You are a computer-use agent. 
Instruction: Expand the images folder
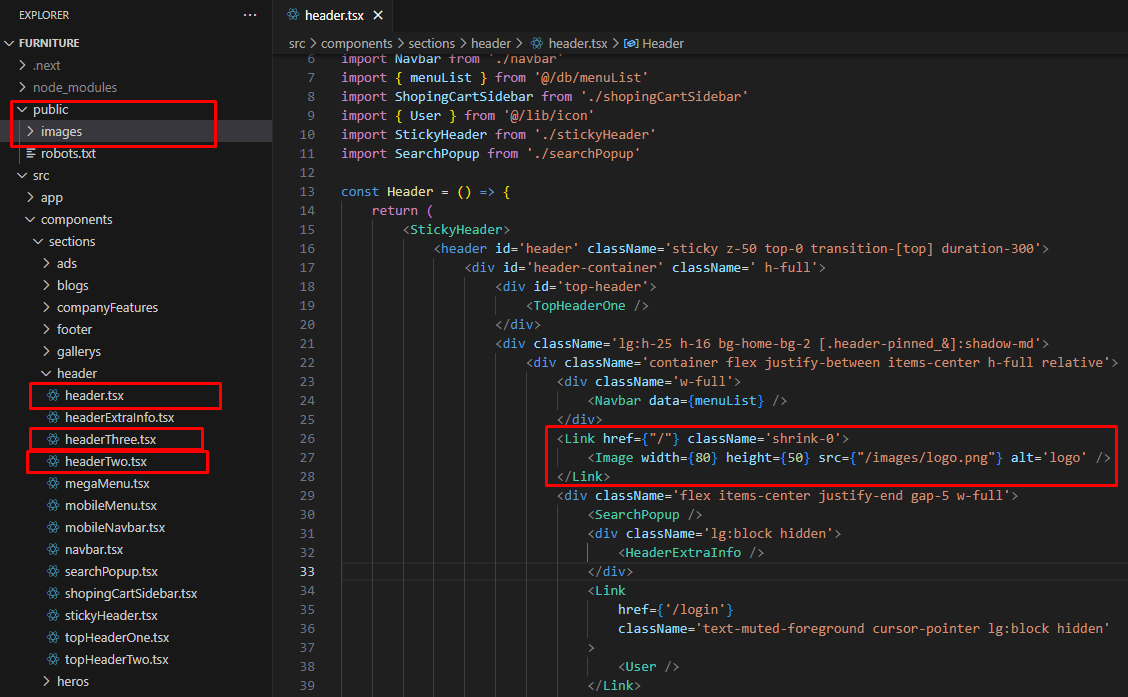click(x=30, y=132)
